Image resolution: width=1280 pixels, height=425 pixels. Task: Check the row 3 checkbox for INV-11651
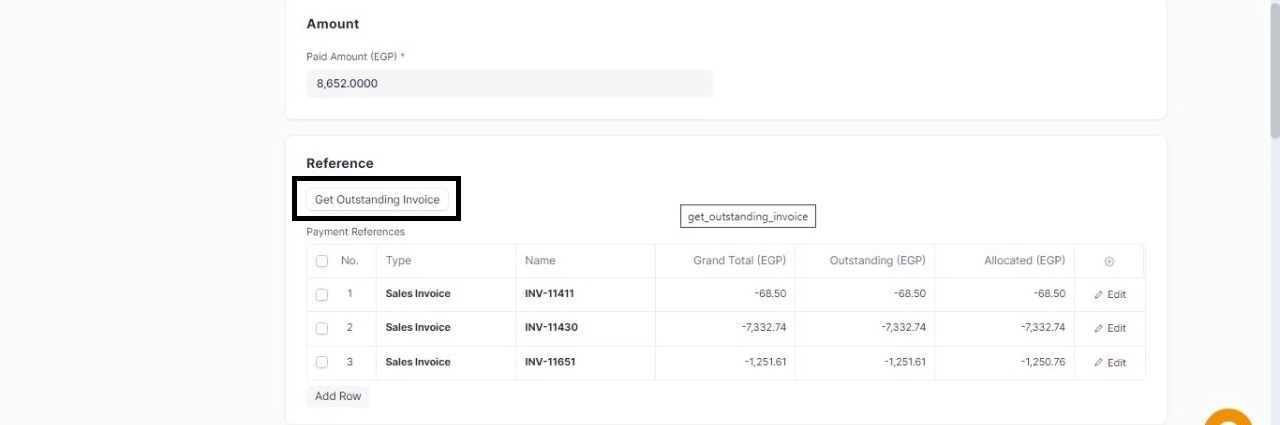click(322, 362)
